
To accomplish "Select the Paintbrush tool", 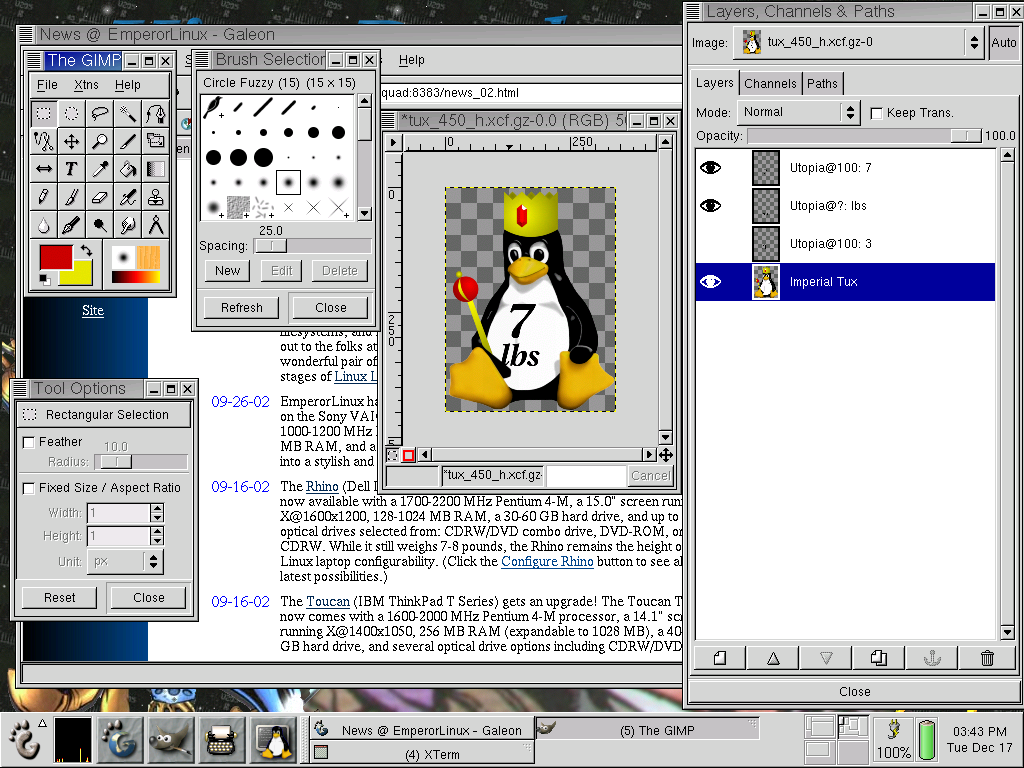I will pyautogui.click(x=71, y=197).
